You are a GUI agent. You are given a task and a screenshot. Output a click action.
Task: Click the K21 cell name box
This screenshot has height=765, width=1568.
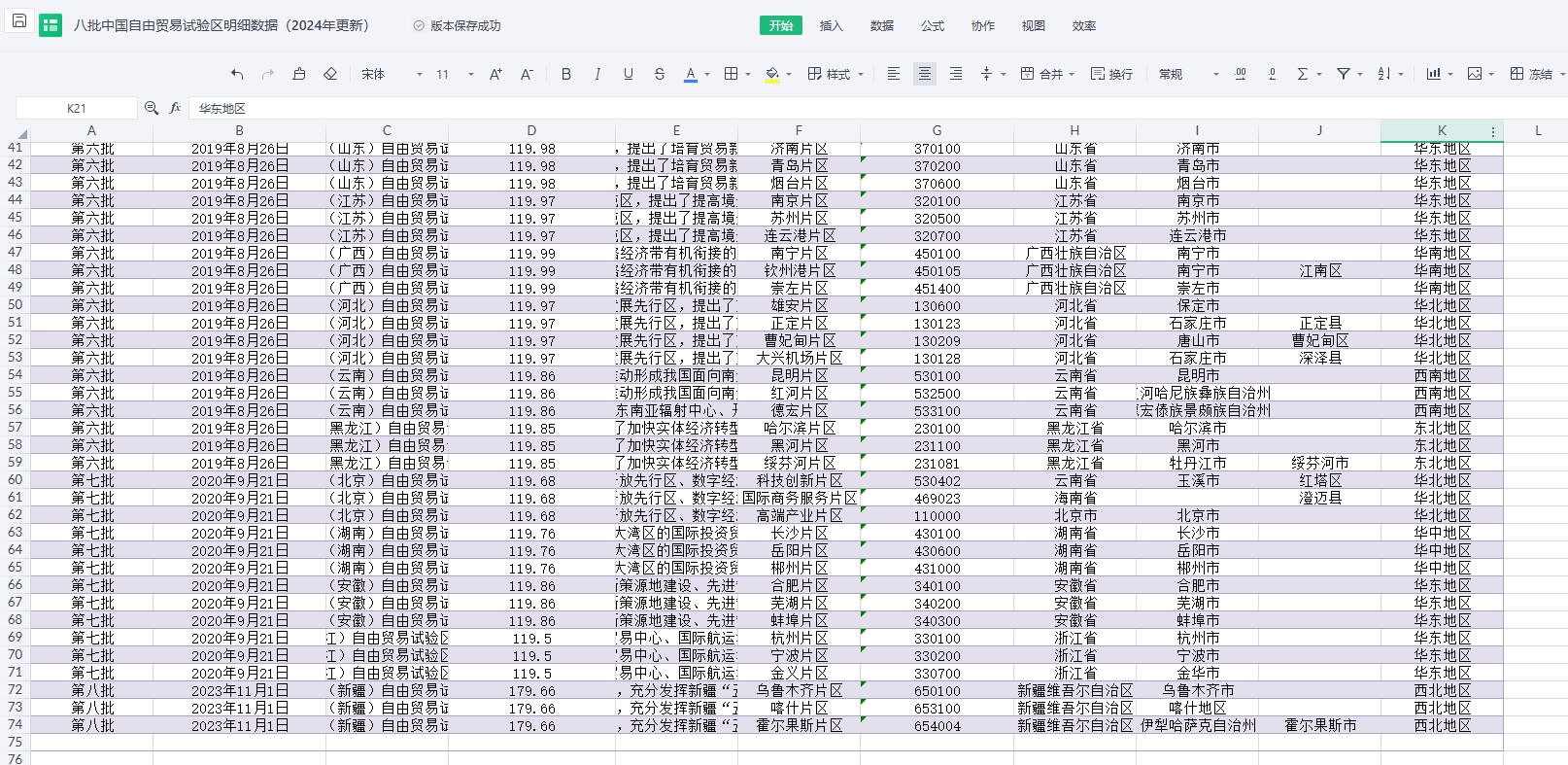coord(77,108)
